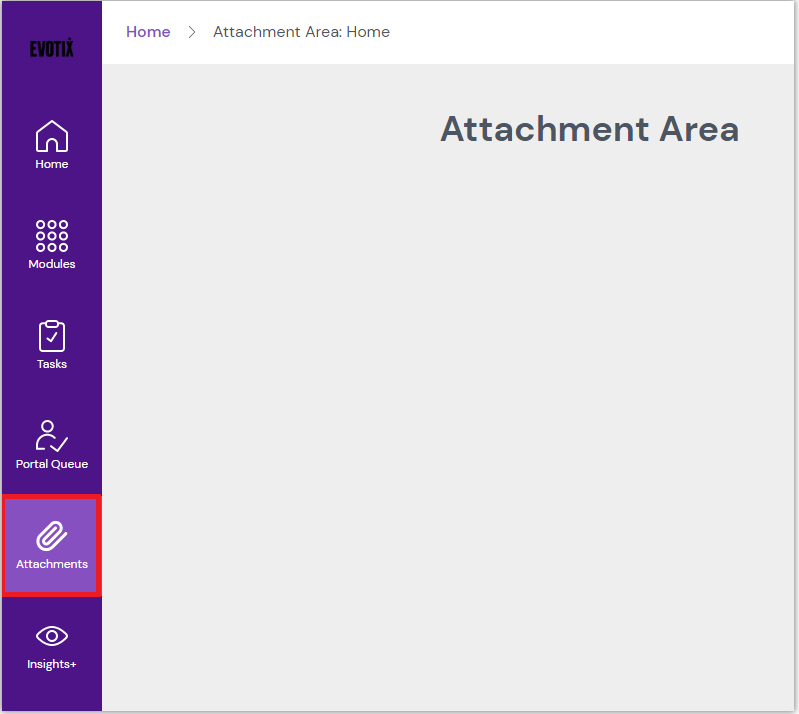Image resolution: width=799 pixels, height=714 pixels.
Task: Open the Modules grid icon
Action: pyautogui.click(x=52, y=236)
